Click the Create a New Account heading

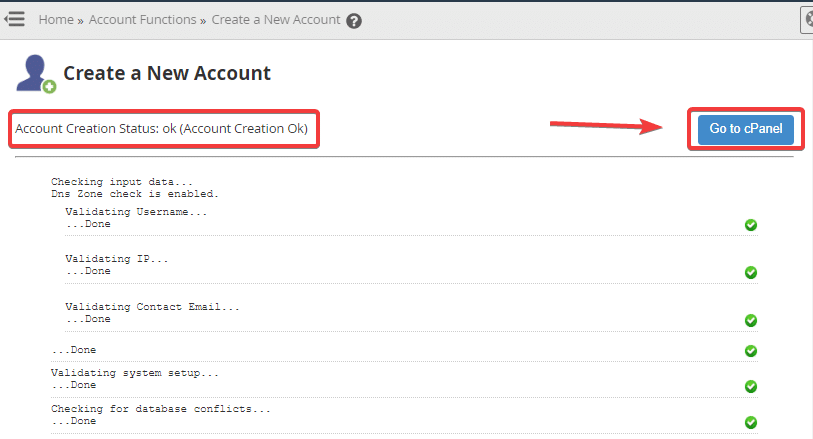coord(167,73)
